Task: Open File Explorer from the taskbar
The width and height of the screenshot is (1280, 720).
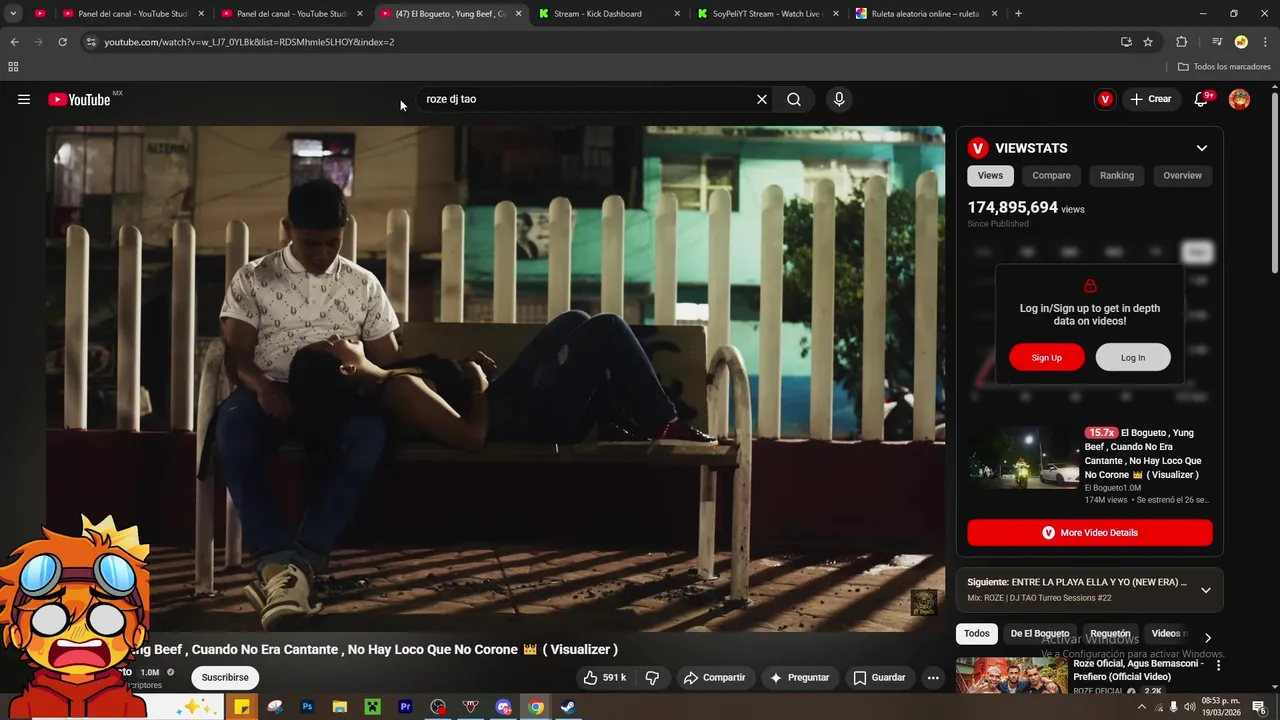Action: (340, 707)
